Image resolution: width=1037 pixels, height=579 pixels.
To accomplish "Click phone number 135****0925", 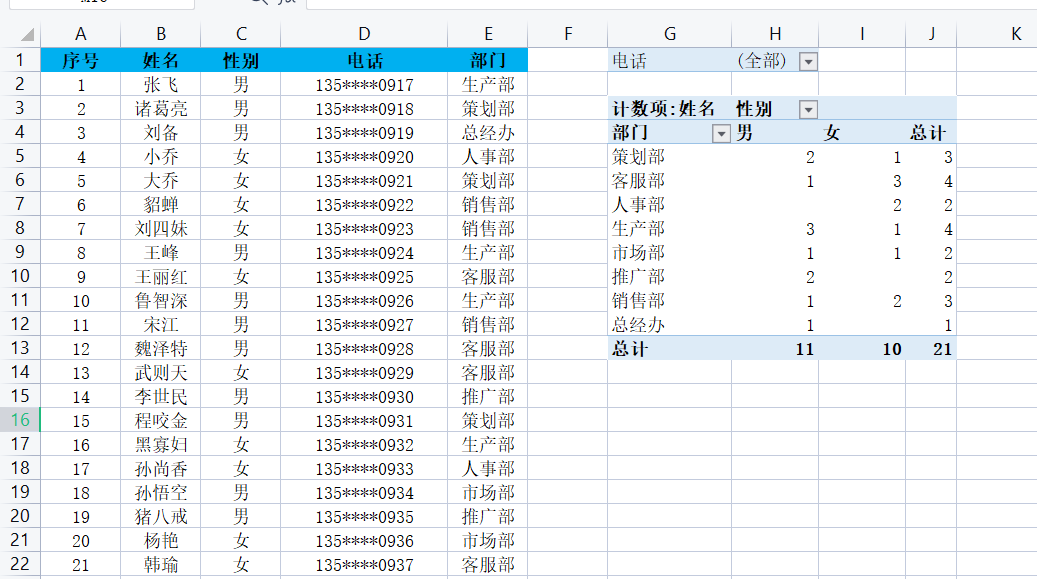I will point(364,277).
